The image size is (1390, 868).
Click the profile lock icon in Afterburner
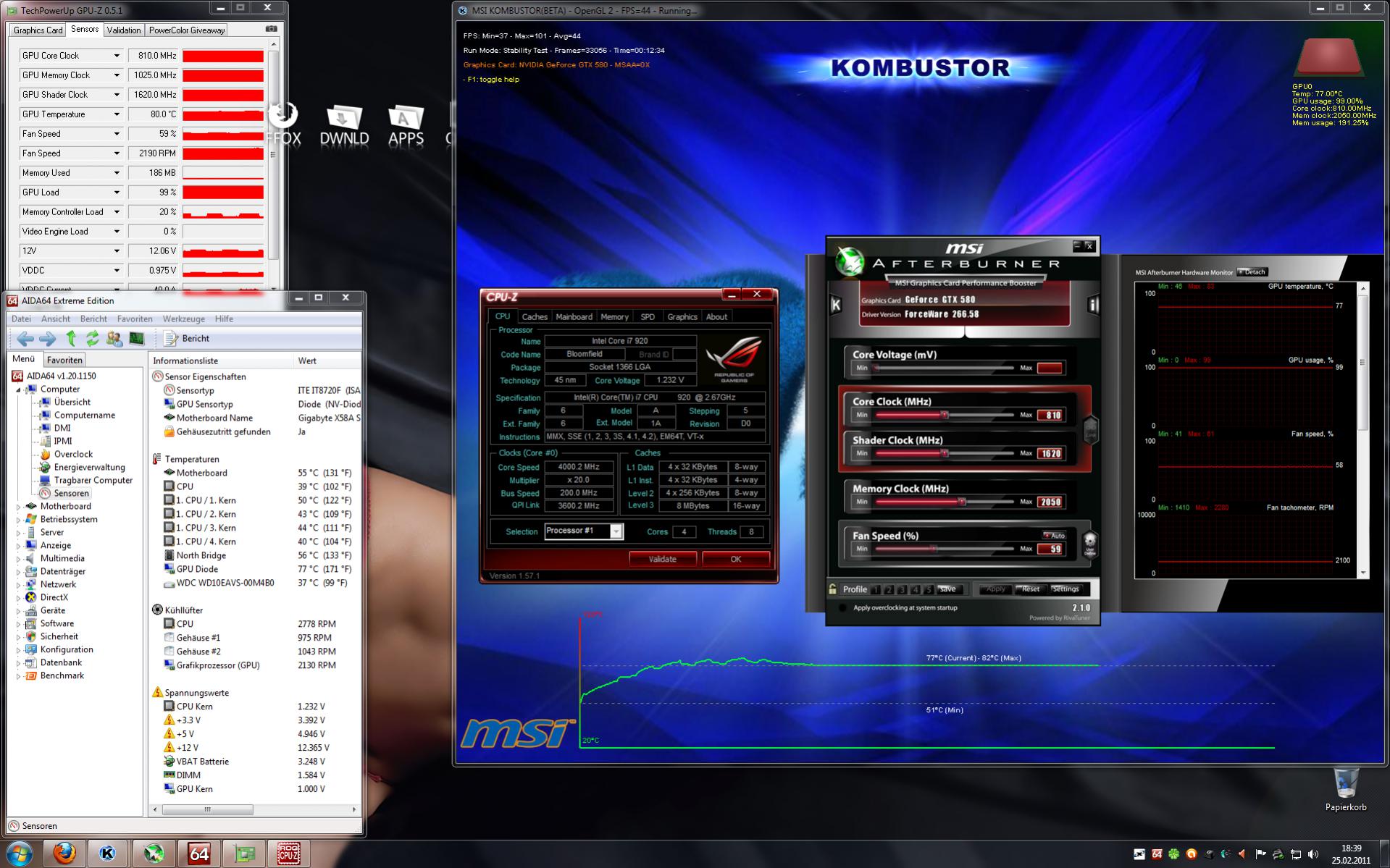(x=833, y=589)
